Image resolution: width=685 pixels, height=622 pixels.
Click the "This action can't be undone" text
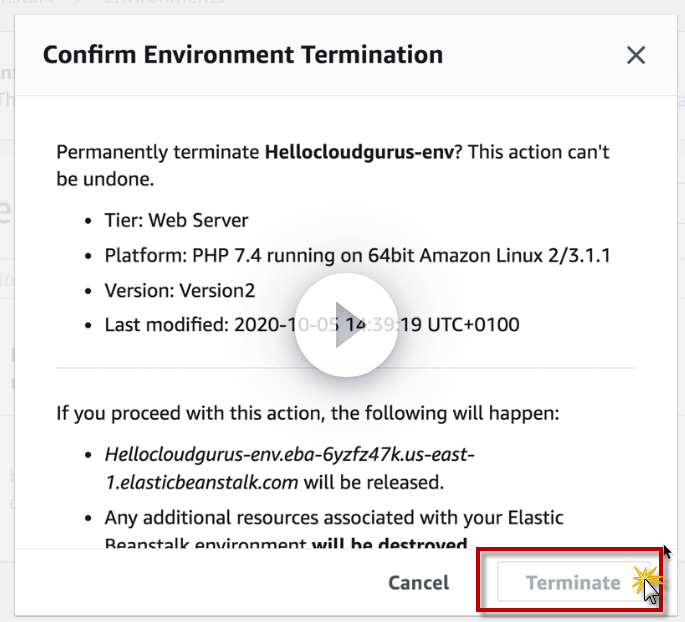(x=540, y=153)
